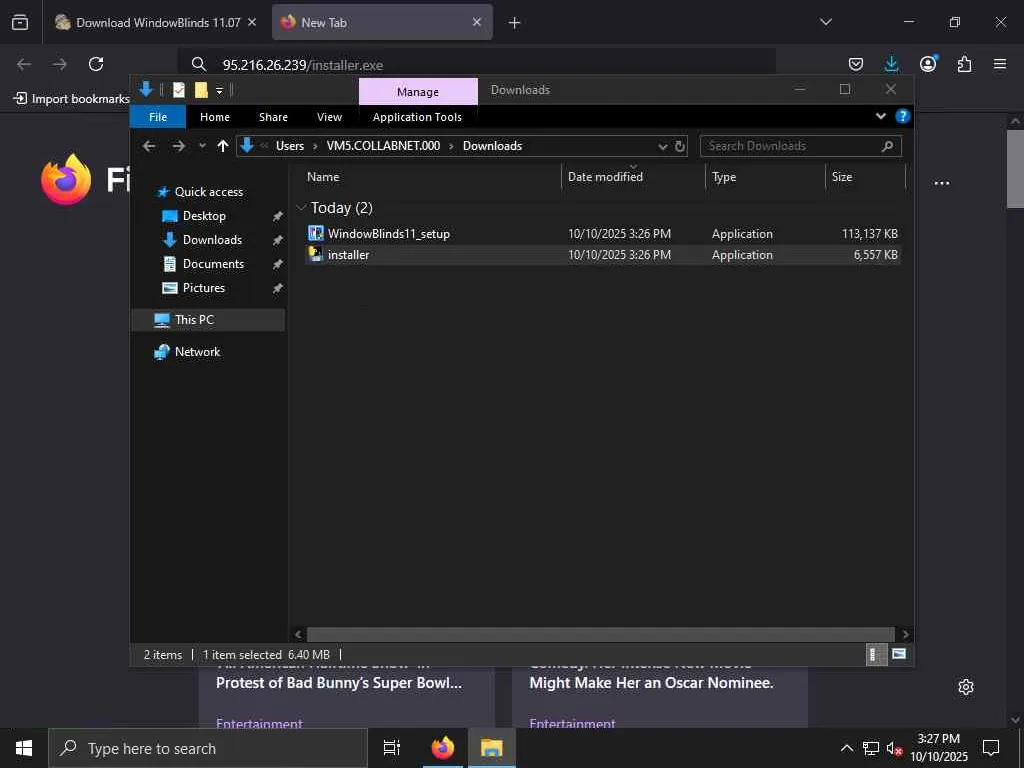
Task: Open Windows Start menu
Action: tap(24, 748)
